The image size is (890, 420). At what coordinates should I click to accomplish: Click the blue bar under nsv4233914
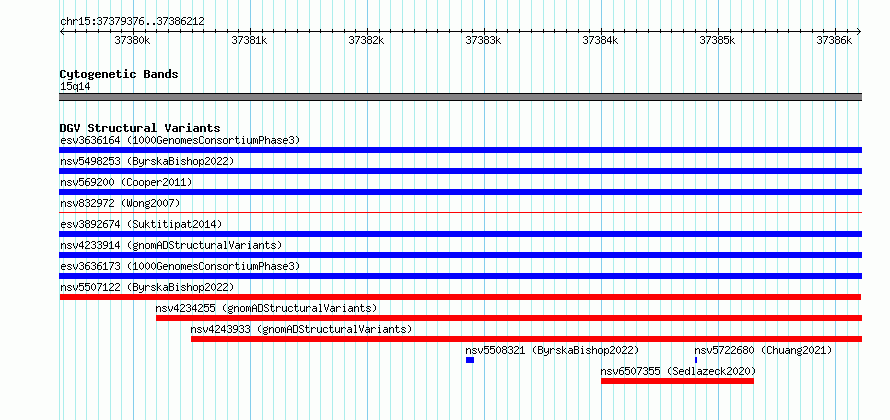tap(460, 255)
